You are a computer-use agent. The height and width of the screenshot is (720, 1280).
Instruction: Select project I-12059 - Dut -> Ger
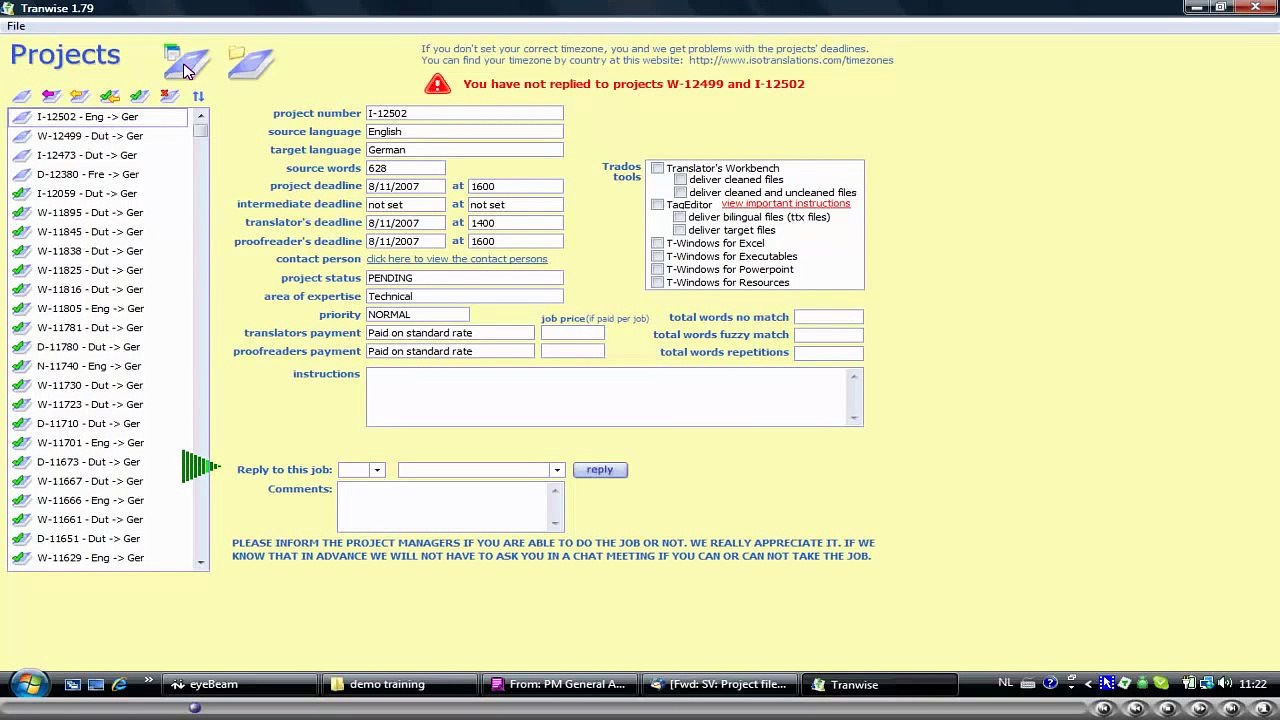[98, 193]
